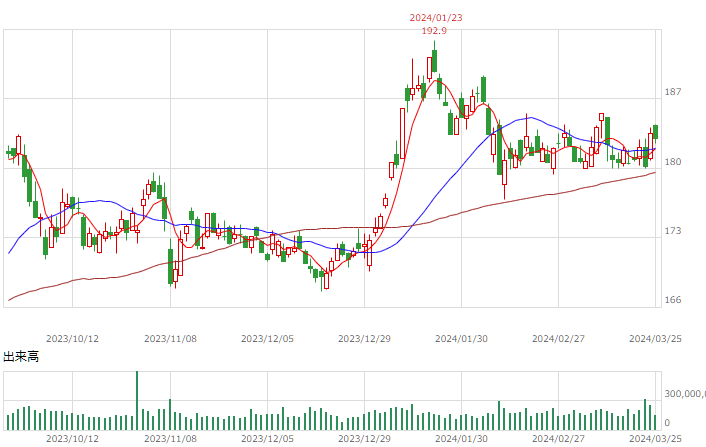Click the 2024/01/23 peak date label
Viewport: 706px width, 447px height.
pyautogui.click(x=435, y=18)
